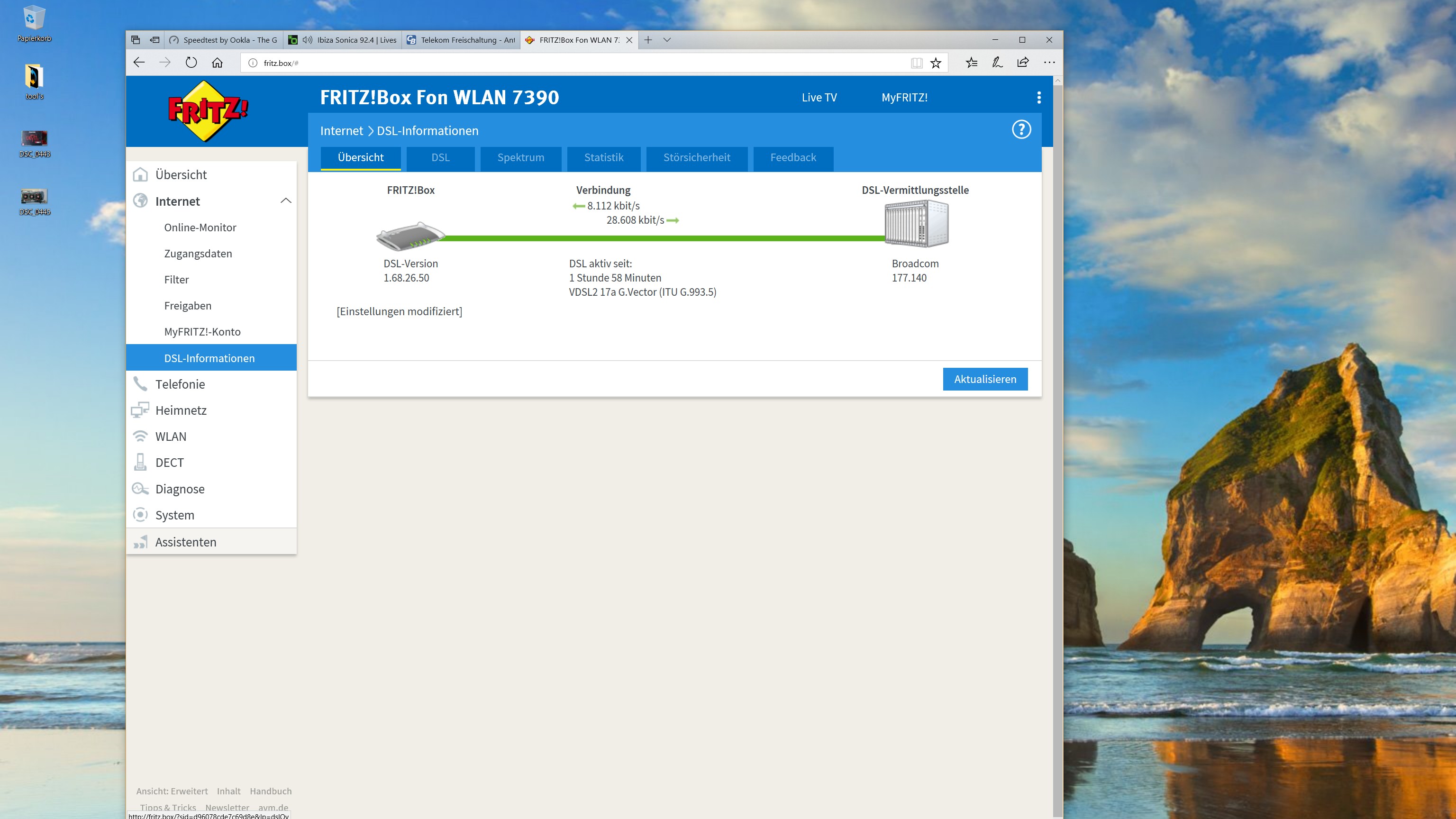Click the FRITZ! logo
The image size is (1456, 819).
coord(208,111)
